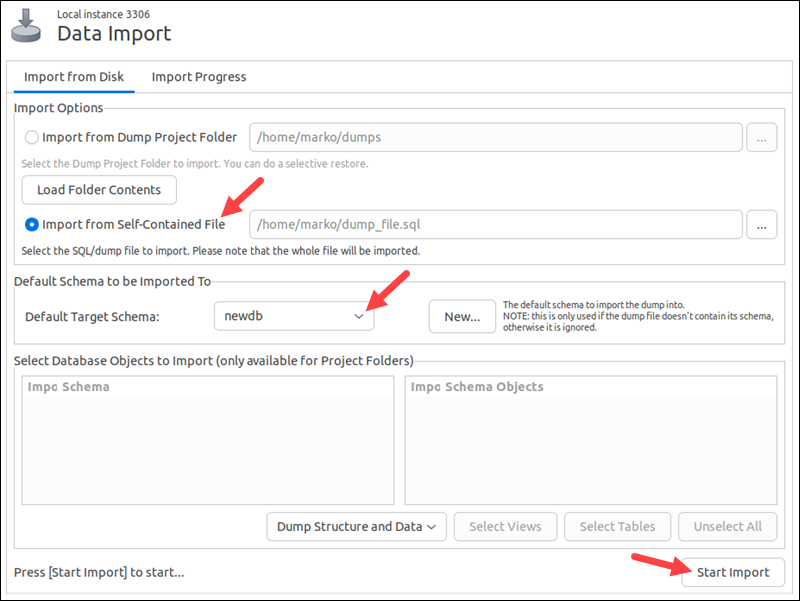The height and width of the screenshot is (601, 800).
Task: Browse for the self-contained dump file
Action: (762, 224)
